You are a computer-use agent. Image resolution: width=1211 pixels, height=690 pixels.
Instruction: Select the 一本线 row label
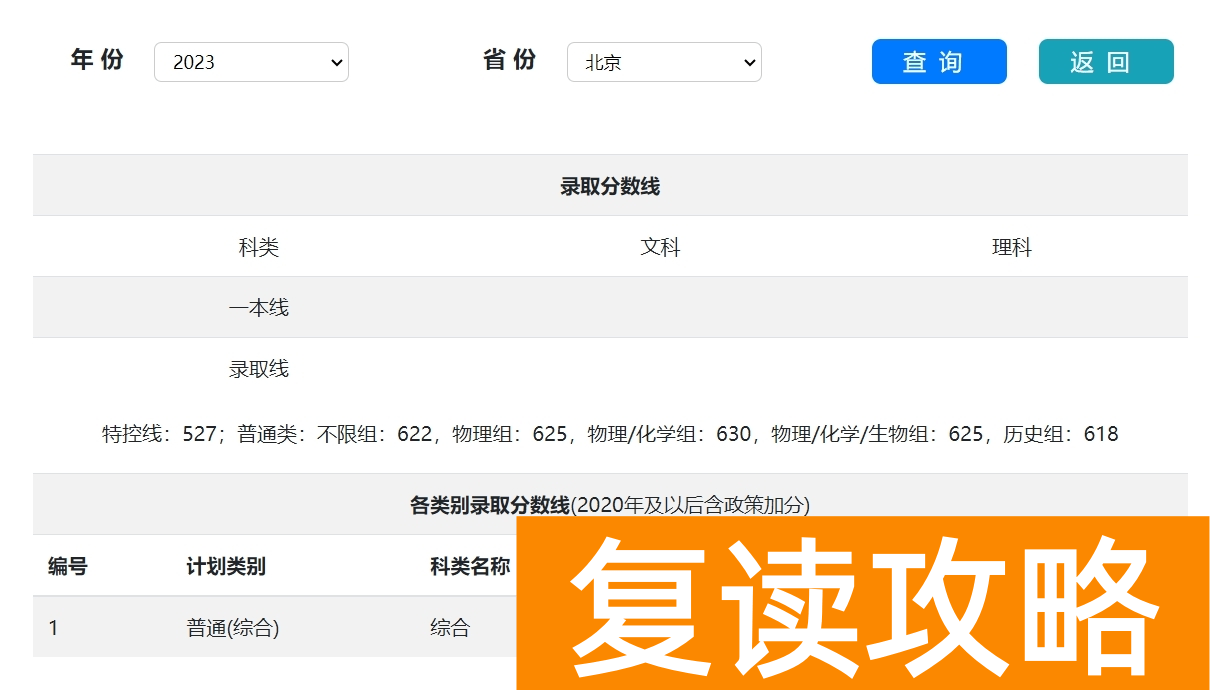[258, 307]
